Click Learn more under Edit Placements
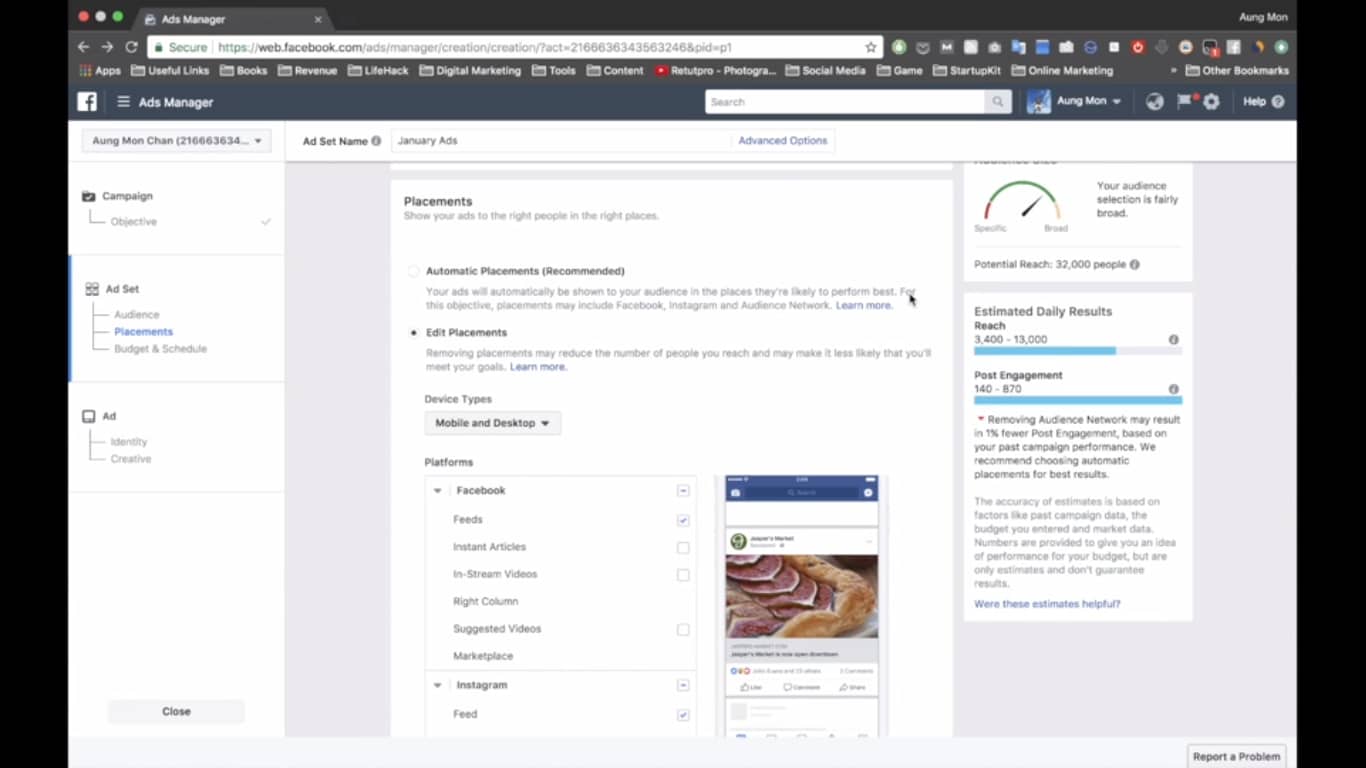This screenshot has width=1366, height=768. coord(538,367)
